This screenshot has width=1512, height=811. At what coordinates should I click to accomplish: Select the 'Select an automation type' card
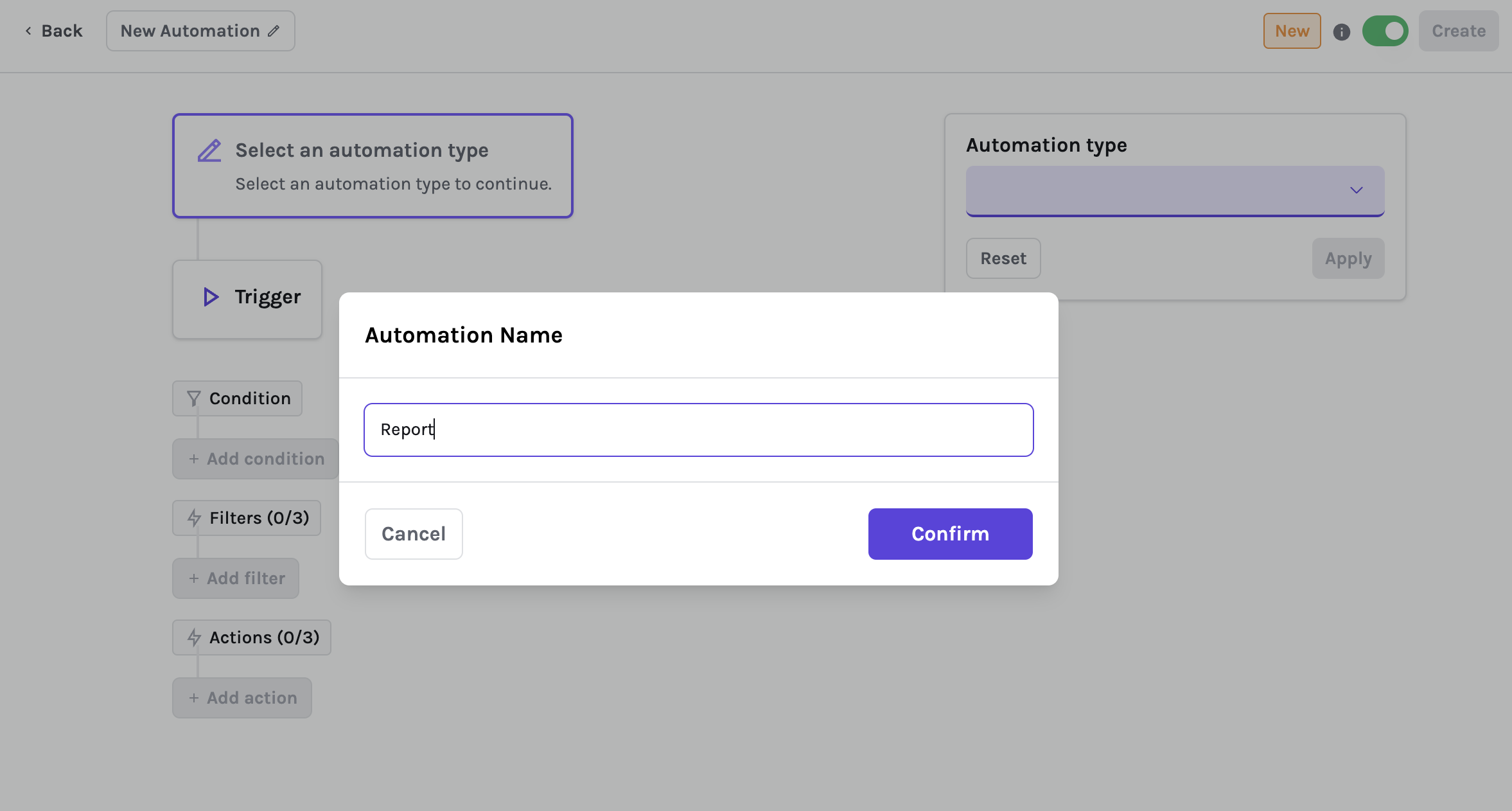373,166
